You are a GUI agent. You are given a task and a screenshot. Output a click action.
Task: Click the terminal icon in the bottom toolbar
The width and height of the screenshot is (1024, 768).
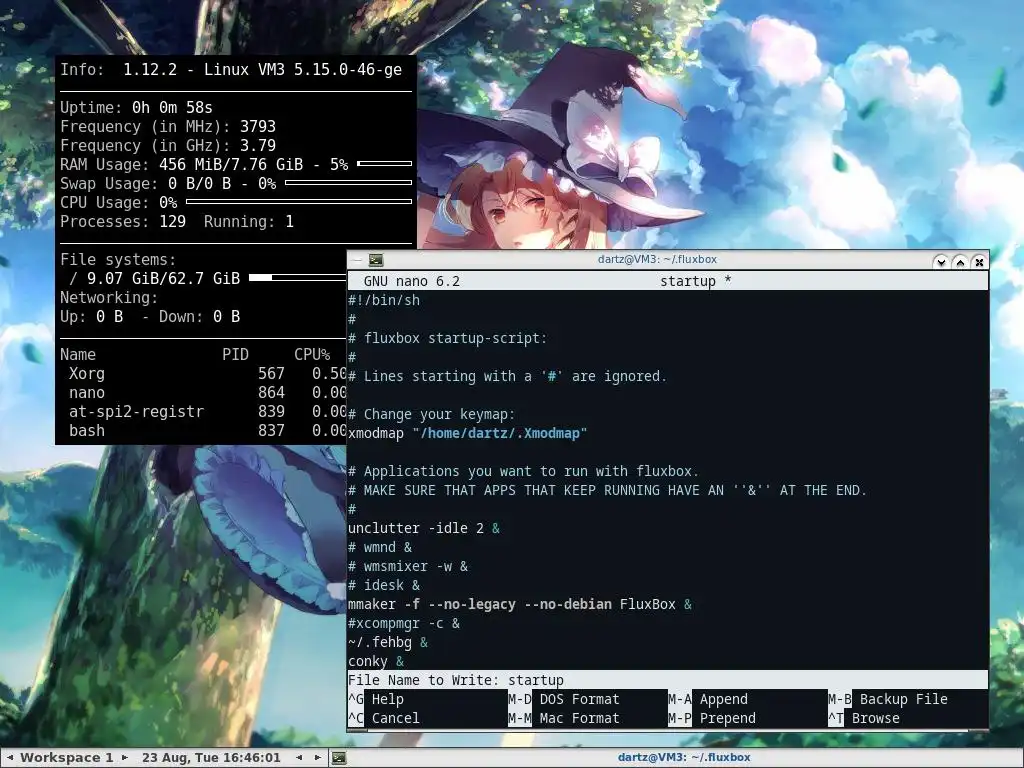pos(339,758)
